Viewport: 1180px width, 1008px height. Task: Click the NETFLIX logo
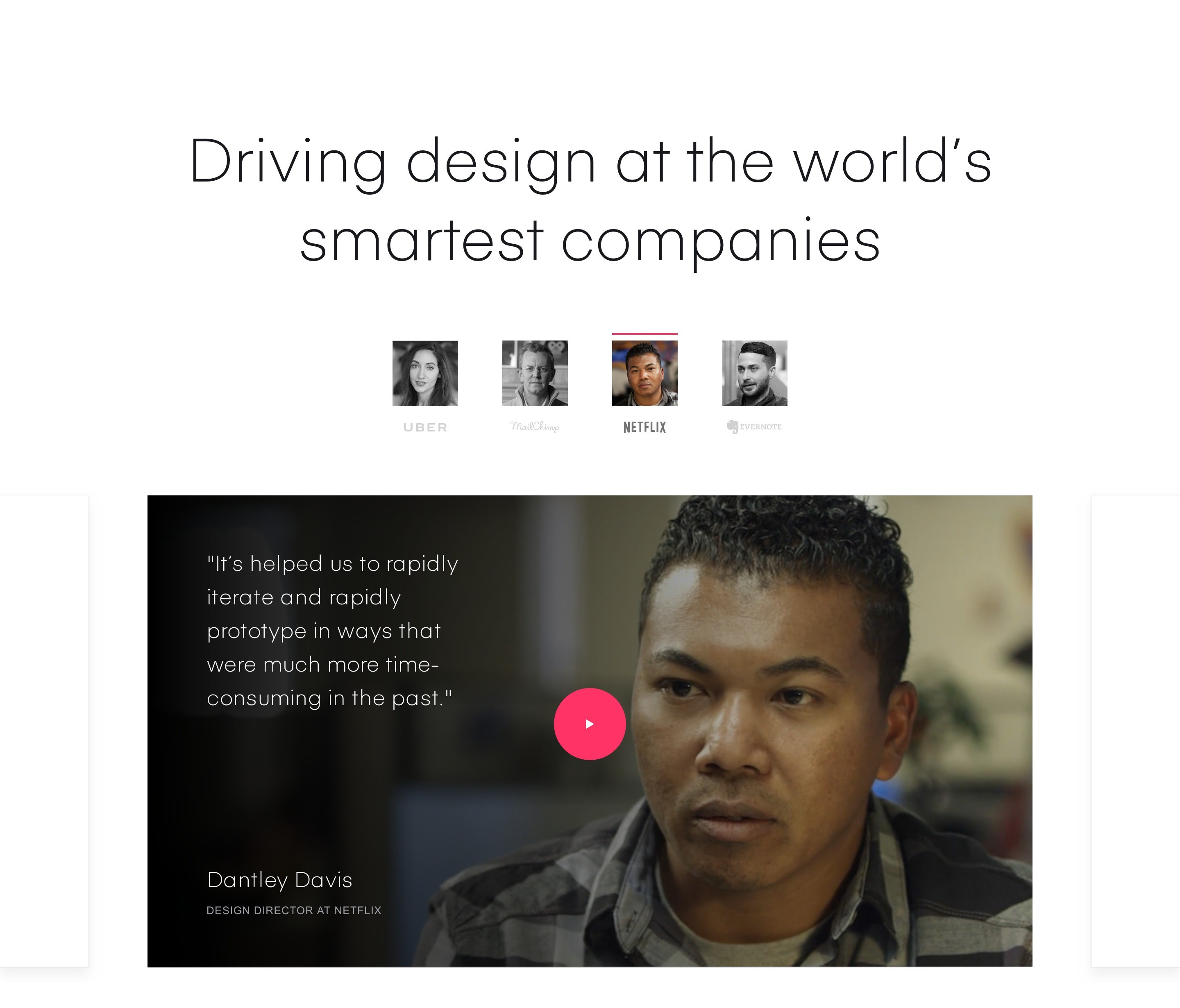(644, 427)
